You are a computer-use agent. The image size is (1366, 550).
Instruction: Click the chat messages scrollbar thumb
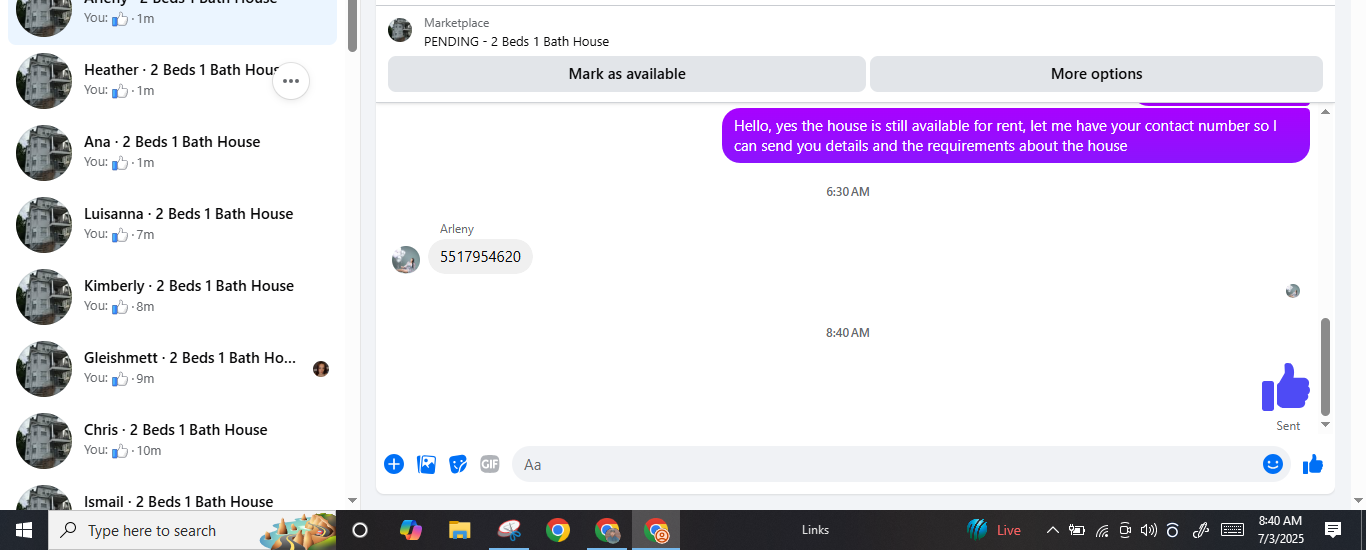pyautogui.click(x=1326, y=366)
